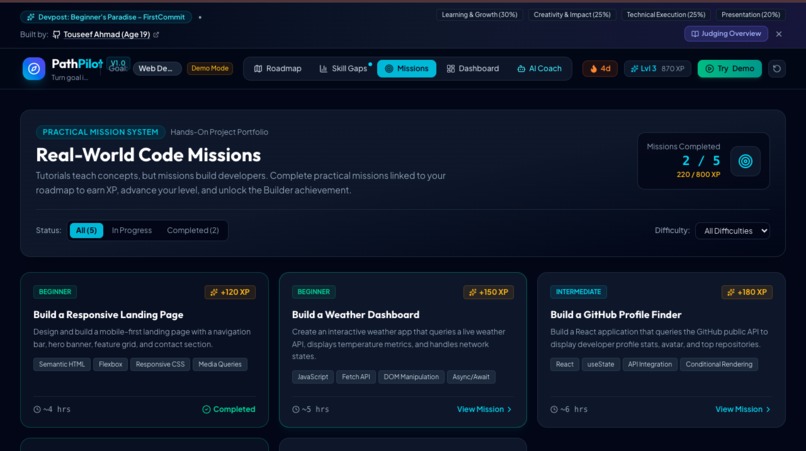The image size is (806, 451).
Task: Click the ~4 hrs clock icon
Action: coord(37,409)
